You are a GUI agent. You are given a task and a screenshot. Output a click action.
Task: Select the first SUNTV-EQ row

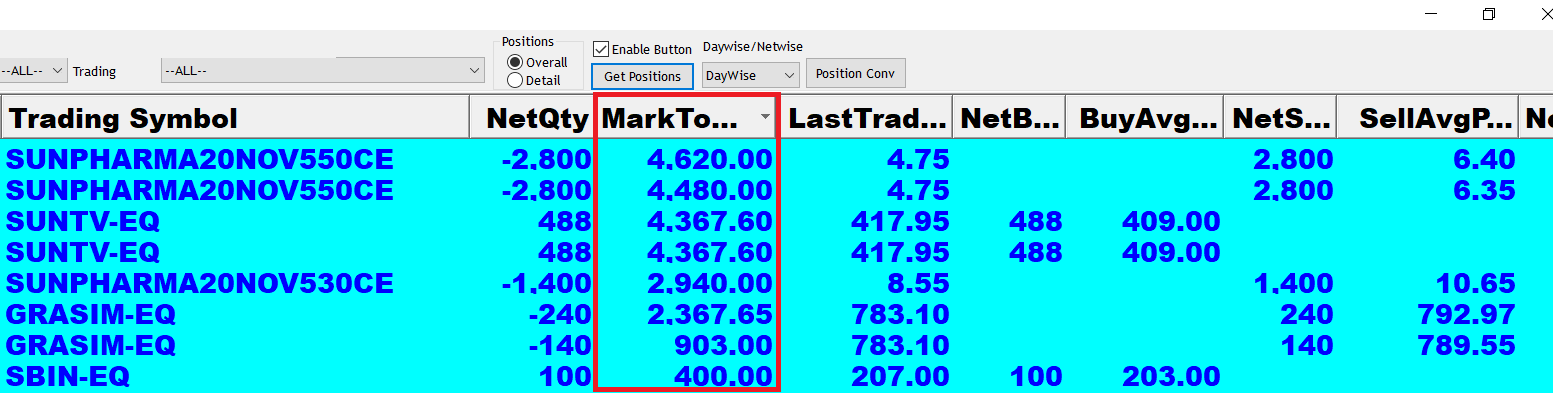click(776, 222)
